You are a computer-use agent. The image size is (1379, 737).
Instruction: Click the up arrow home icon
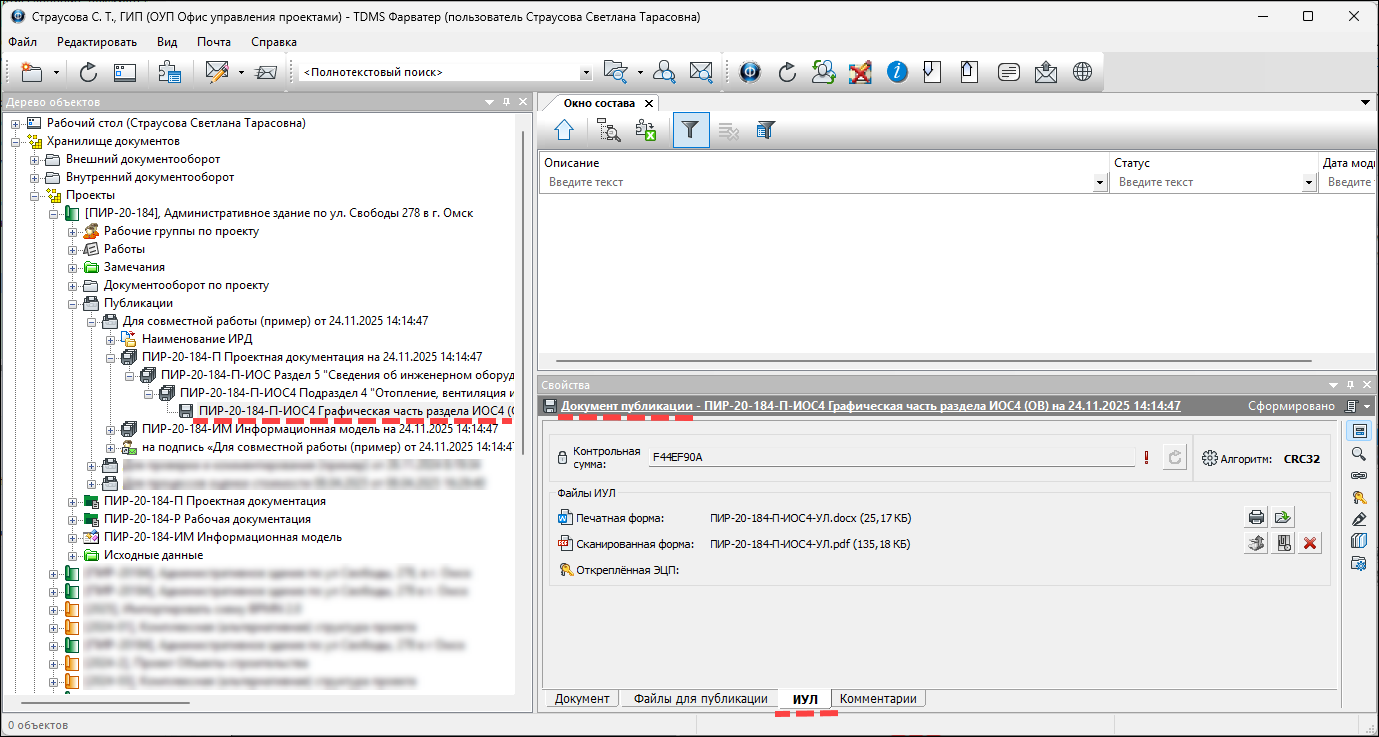(564, 130)
